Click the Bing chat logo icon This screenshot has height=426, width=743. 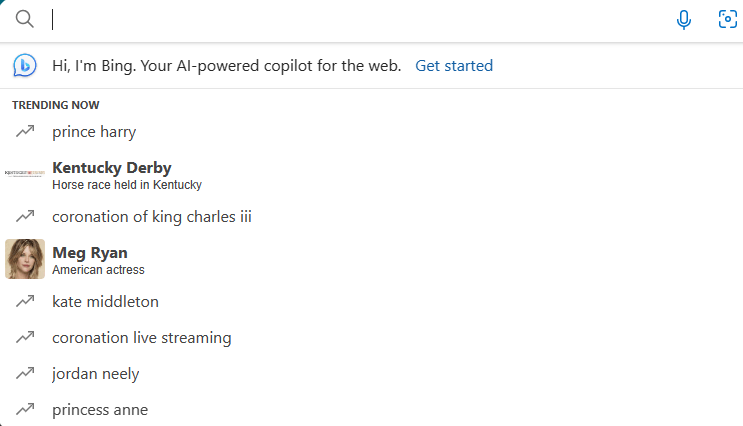[x=25, y=66]
